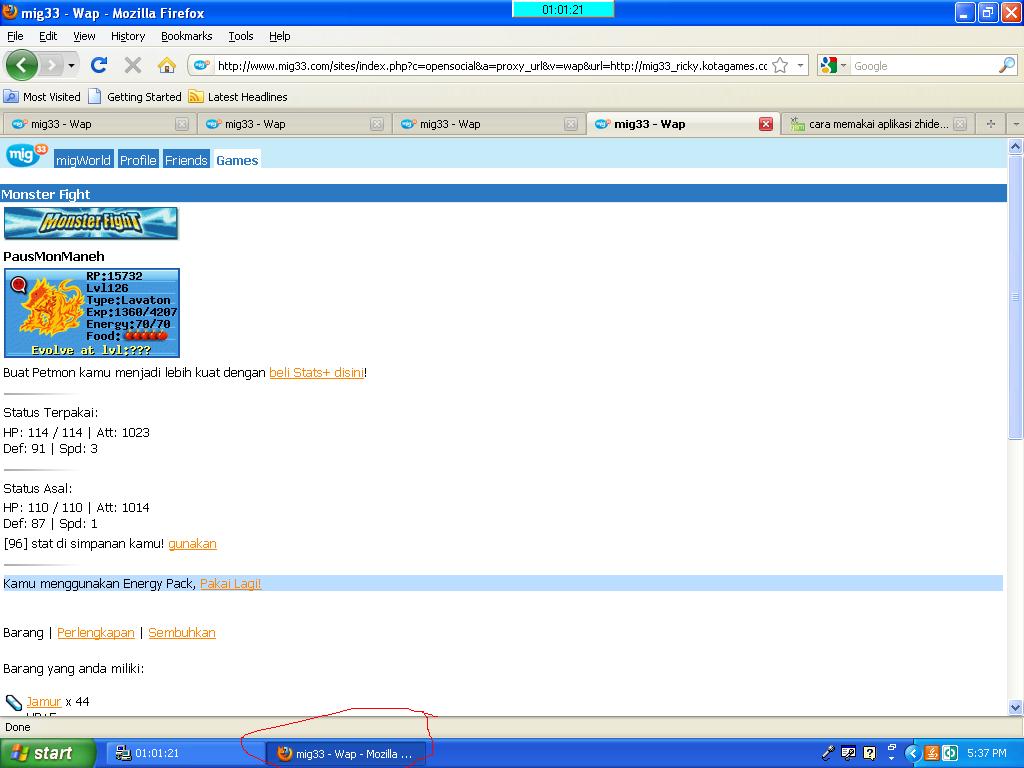Click the Forward navigation arrow

click(50, 65)
